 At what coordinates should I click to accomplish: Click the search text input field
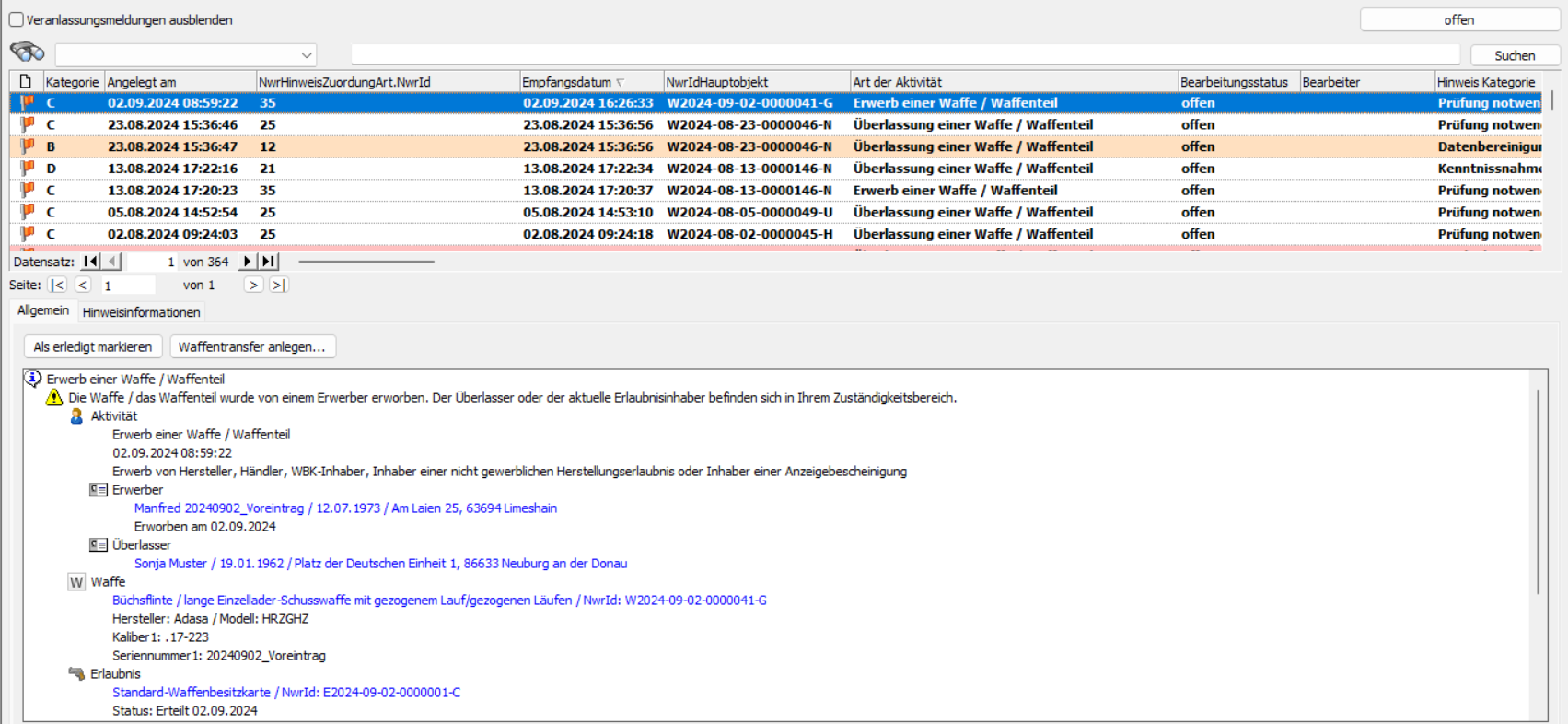point(904,55)
